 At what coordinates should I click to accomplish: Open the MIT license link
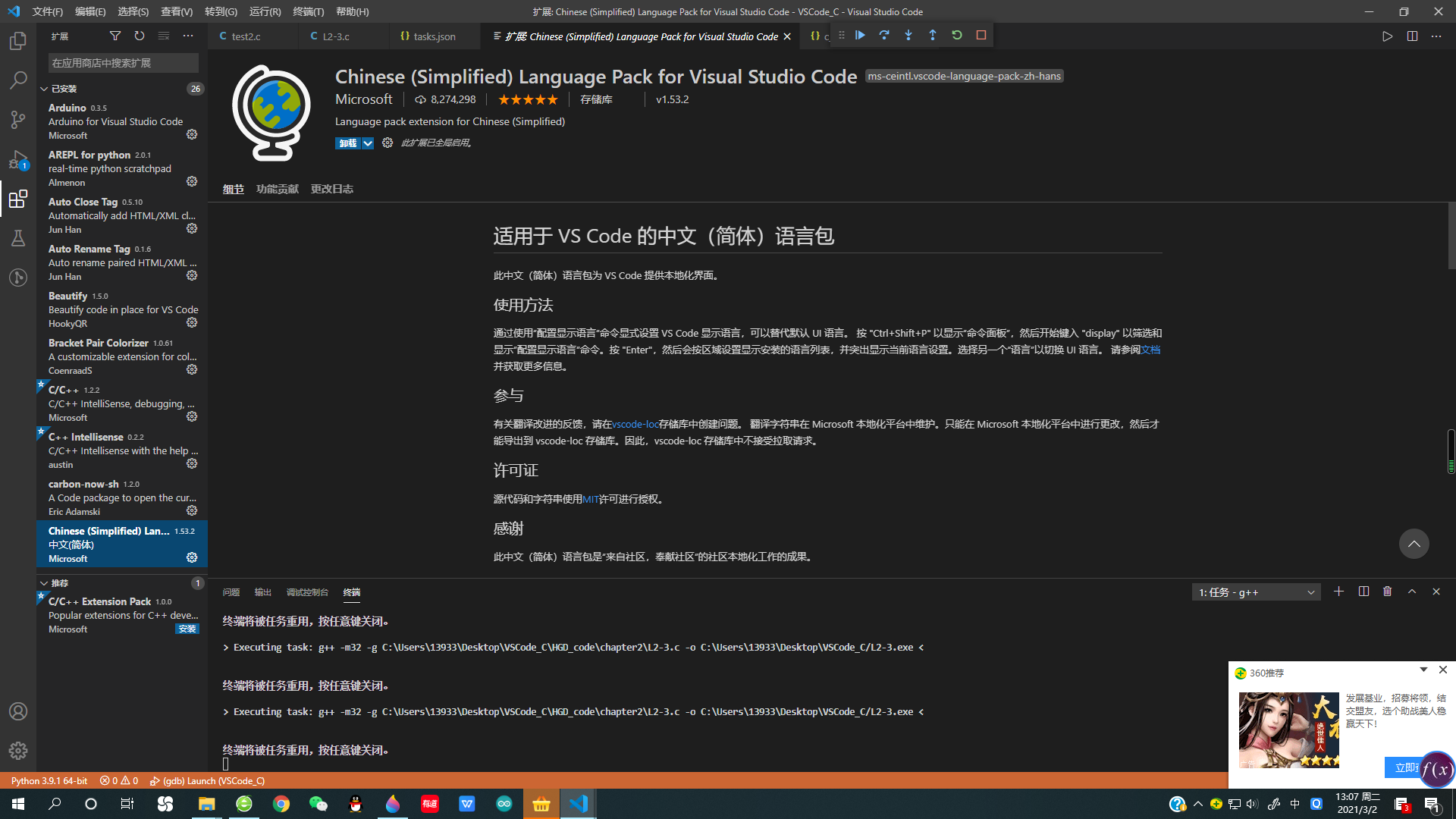[591, 499]
